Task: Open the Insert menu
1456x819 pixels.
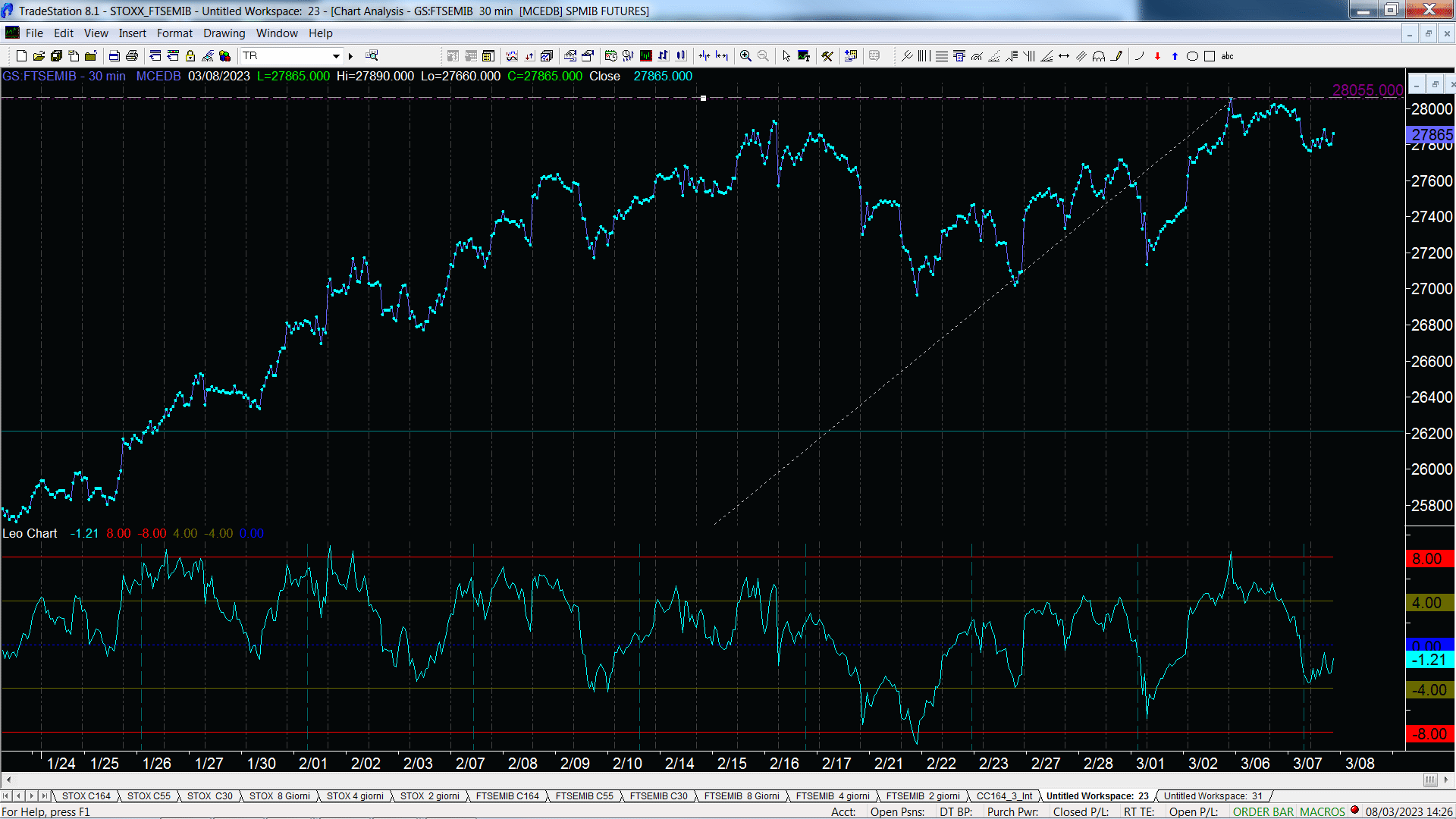Action: point(132,33)
